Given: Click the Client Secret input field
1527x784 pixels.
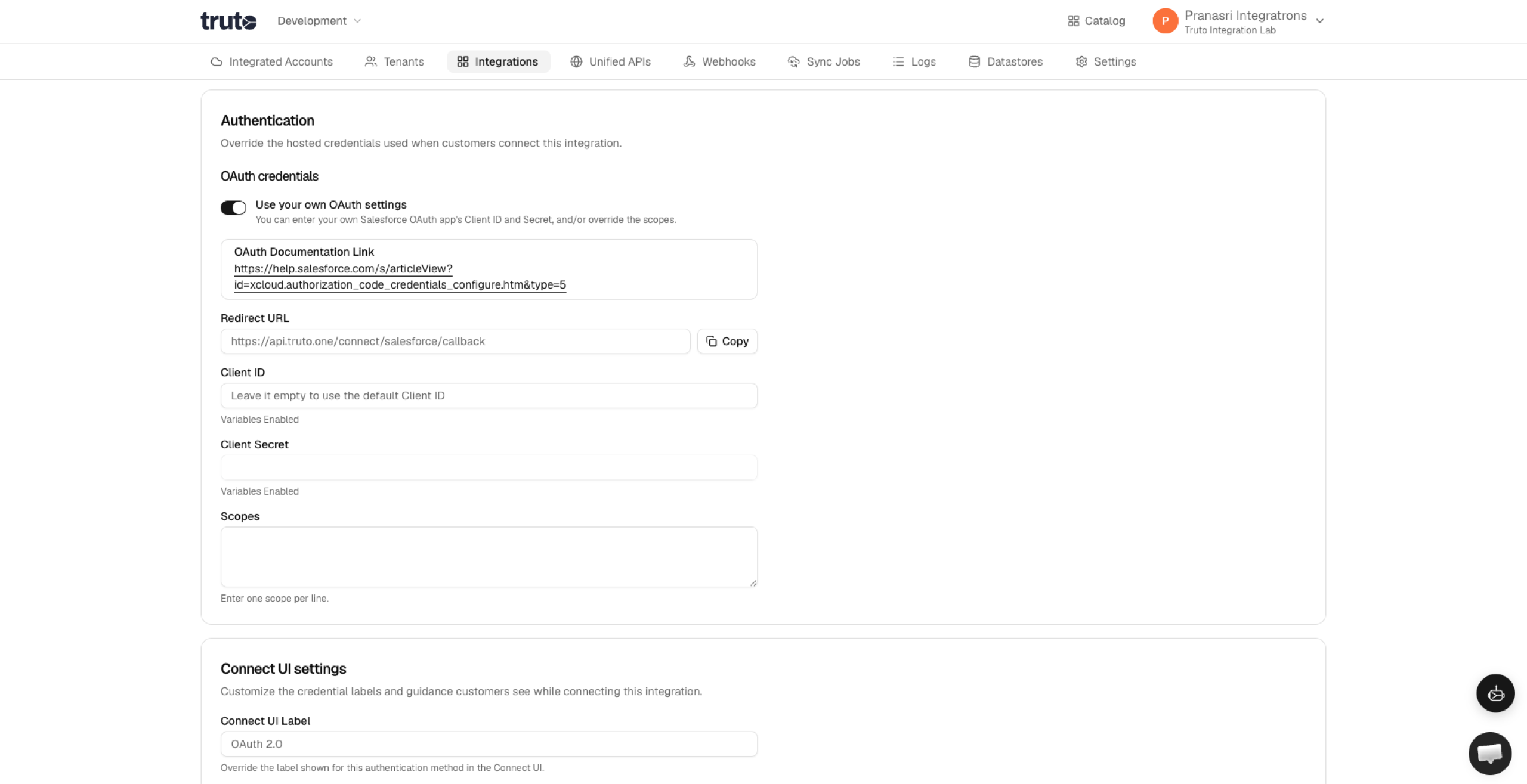Looking at the screenshot, I should click(x=489, y=467).
